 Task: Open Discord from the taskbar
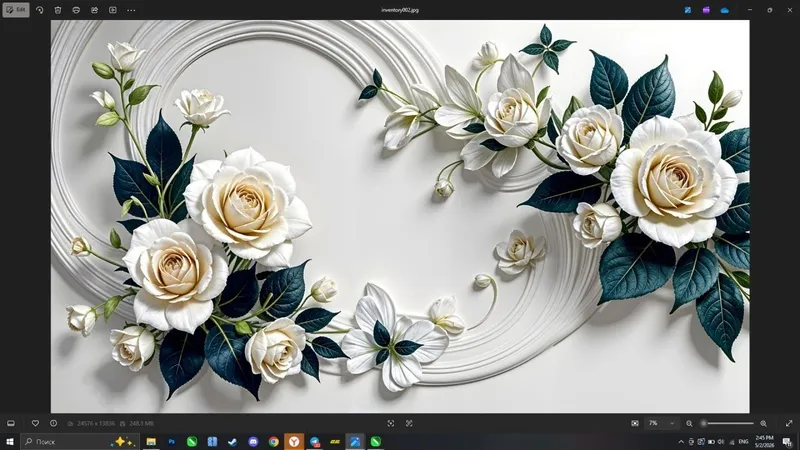(253, 442)
